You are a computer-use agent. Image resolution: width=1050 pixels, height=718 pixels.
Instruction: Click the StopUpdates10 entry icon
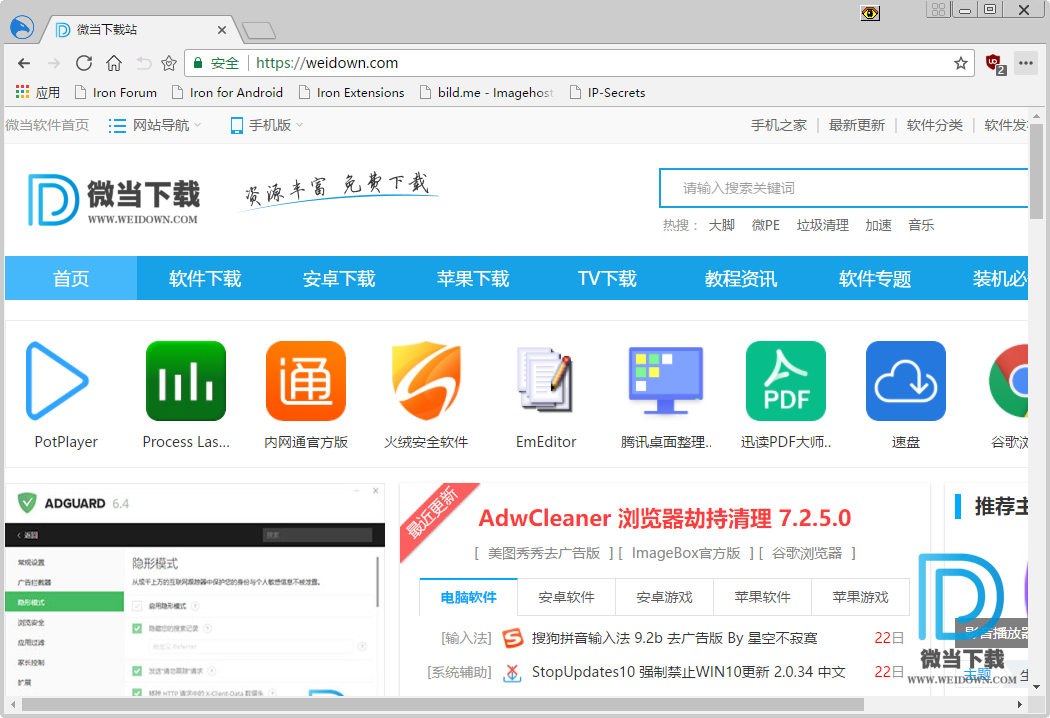click(512, 672)
